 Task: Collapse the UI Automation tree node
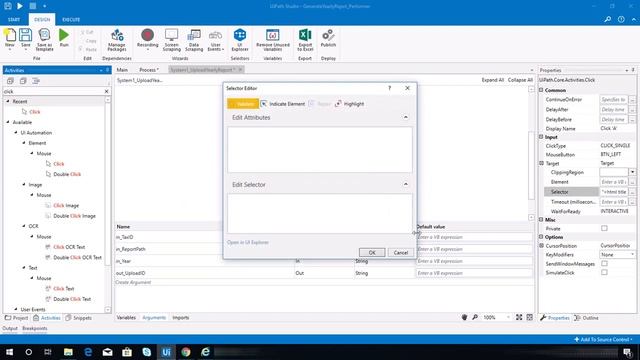[16, 132]
